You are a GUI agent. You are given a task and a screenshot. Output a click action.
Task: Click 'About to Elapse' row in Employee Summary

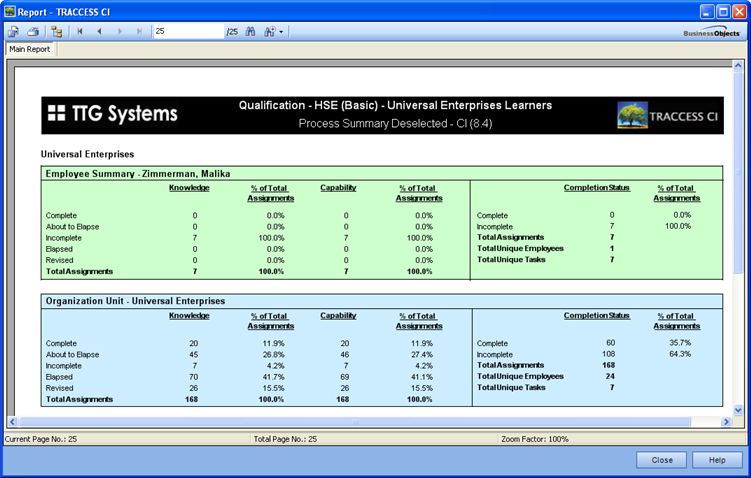coord(239,227)
